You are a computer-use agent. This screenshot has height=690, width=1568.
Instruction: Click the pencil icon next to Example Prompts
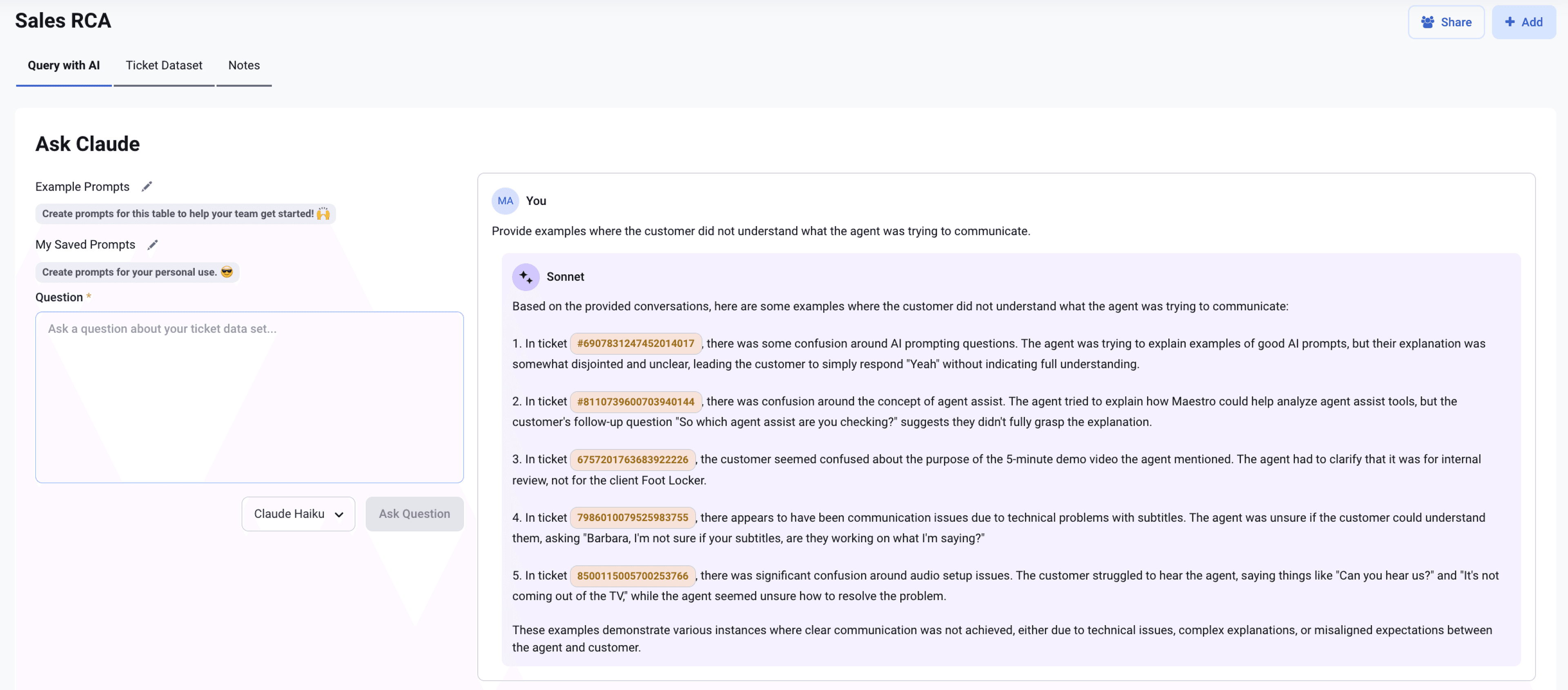146,186
